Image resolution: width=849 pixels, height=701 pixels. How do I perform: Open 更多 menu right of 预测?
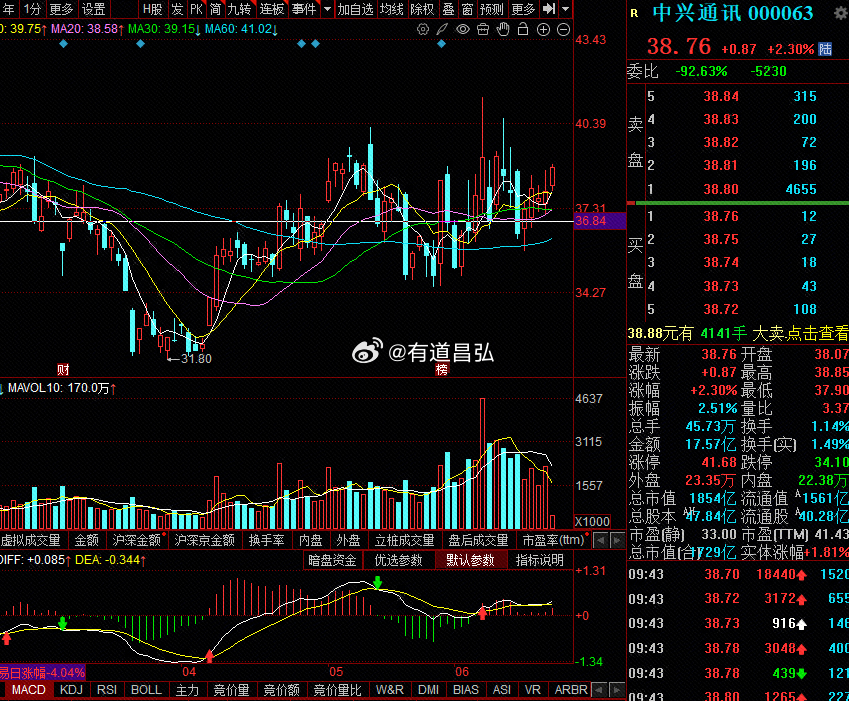[523, 9]
